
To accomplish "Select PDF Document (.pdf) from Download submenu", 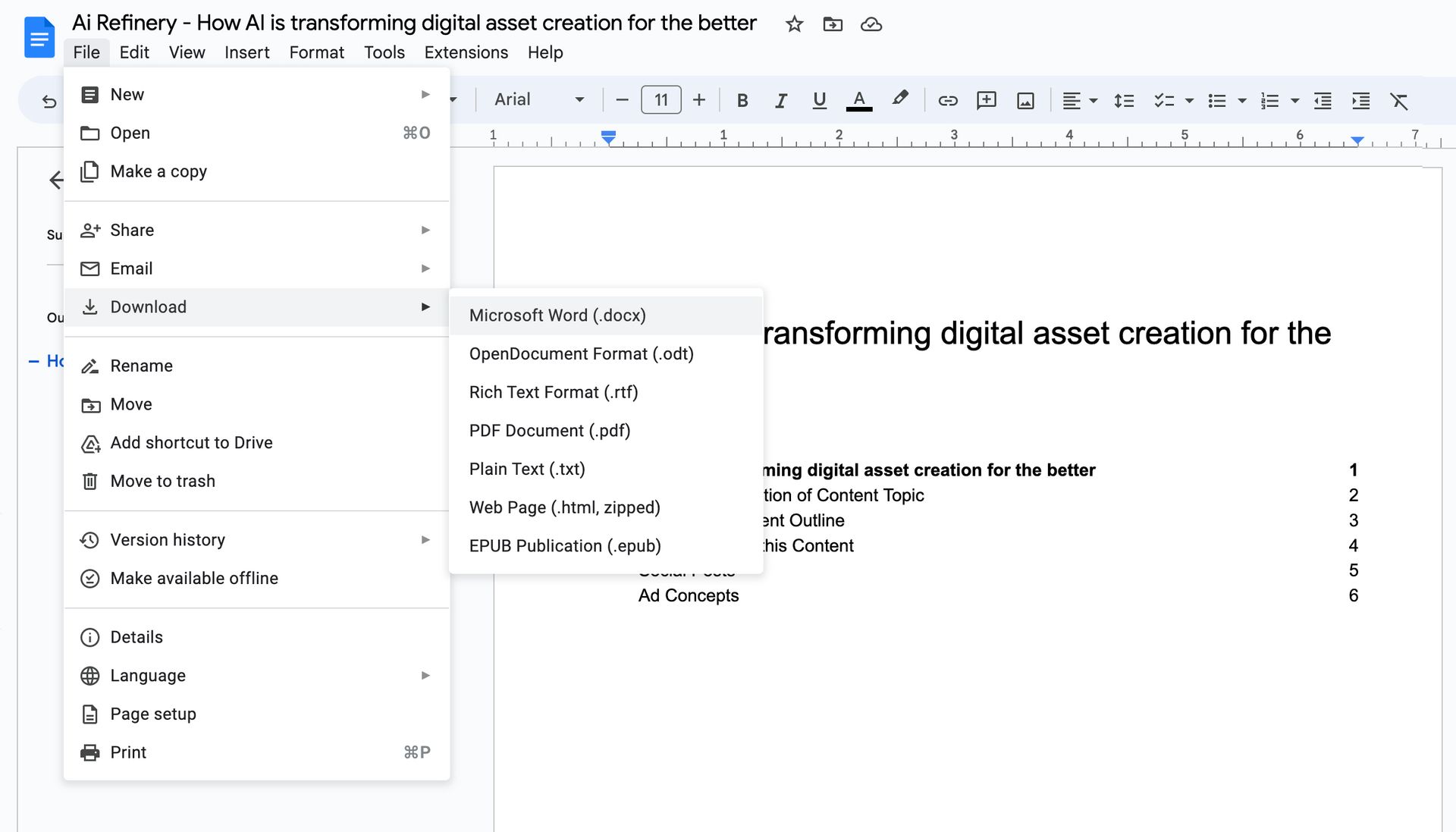I will pyautogui.click(x=549, y=430).
